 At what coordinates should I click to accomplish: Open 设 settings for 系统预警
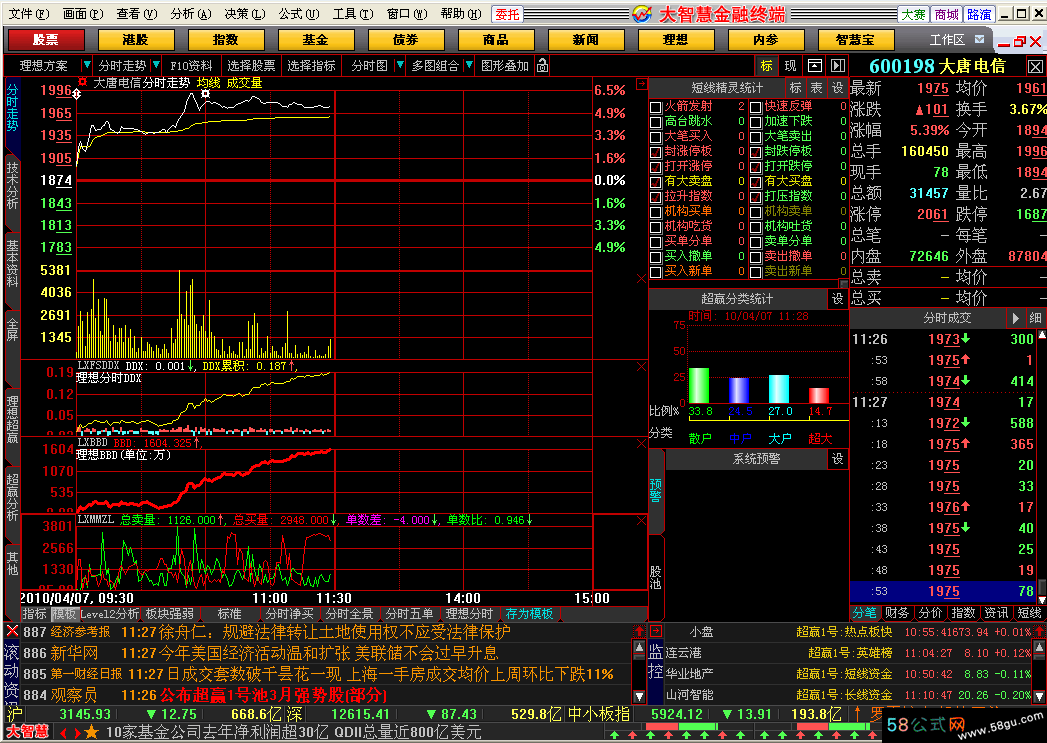coord(837,459)
